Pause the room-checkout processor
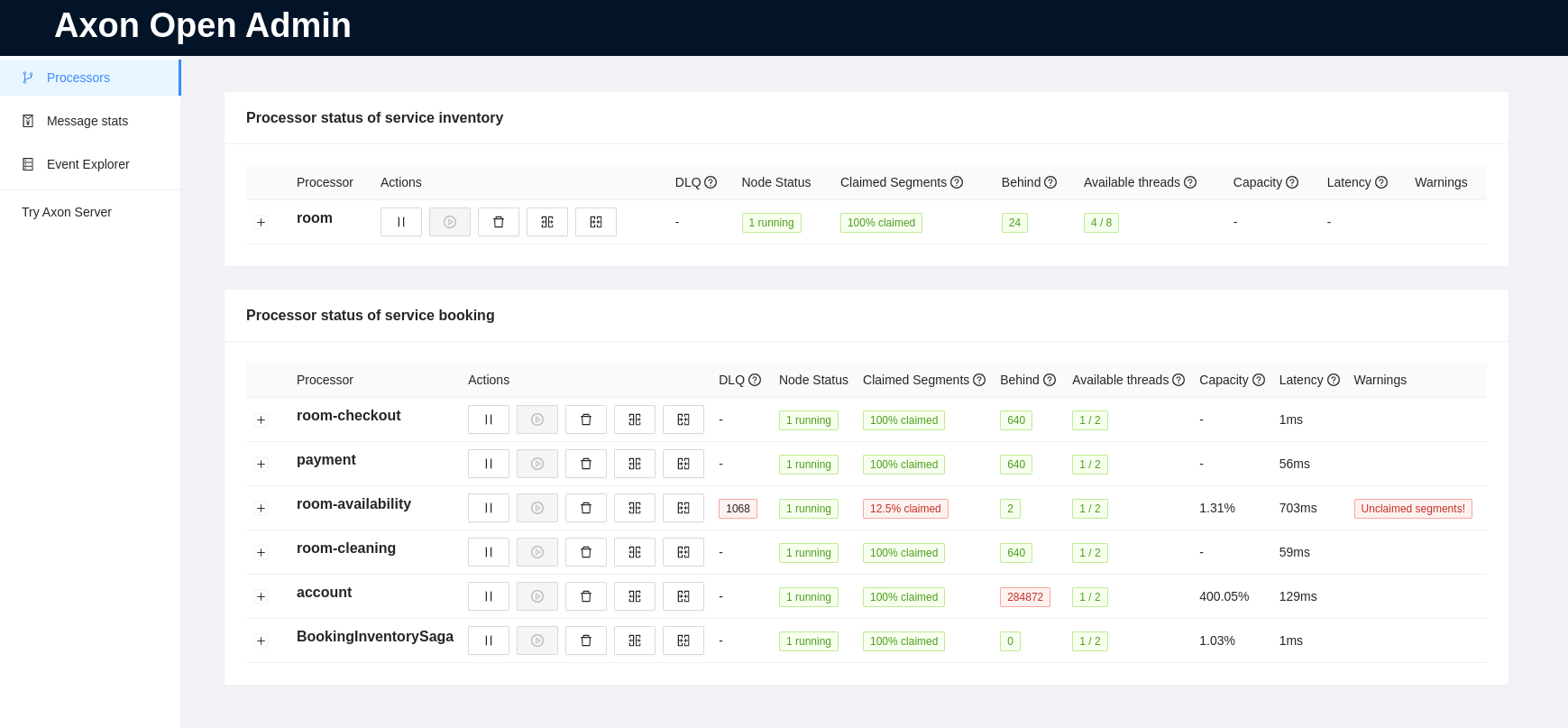Viewport: 1568px width, 728px height. point(489,419)
